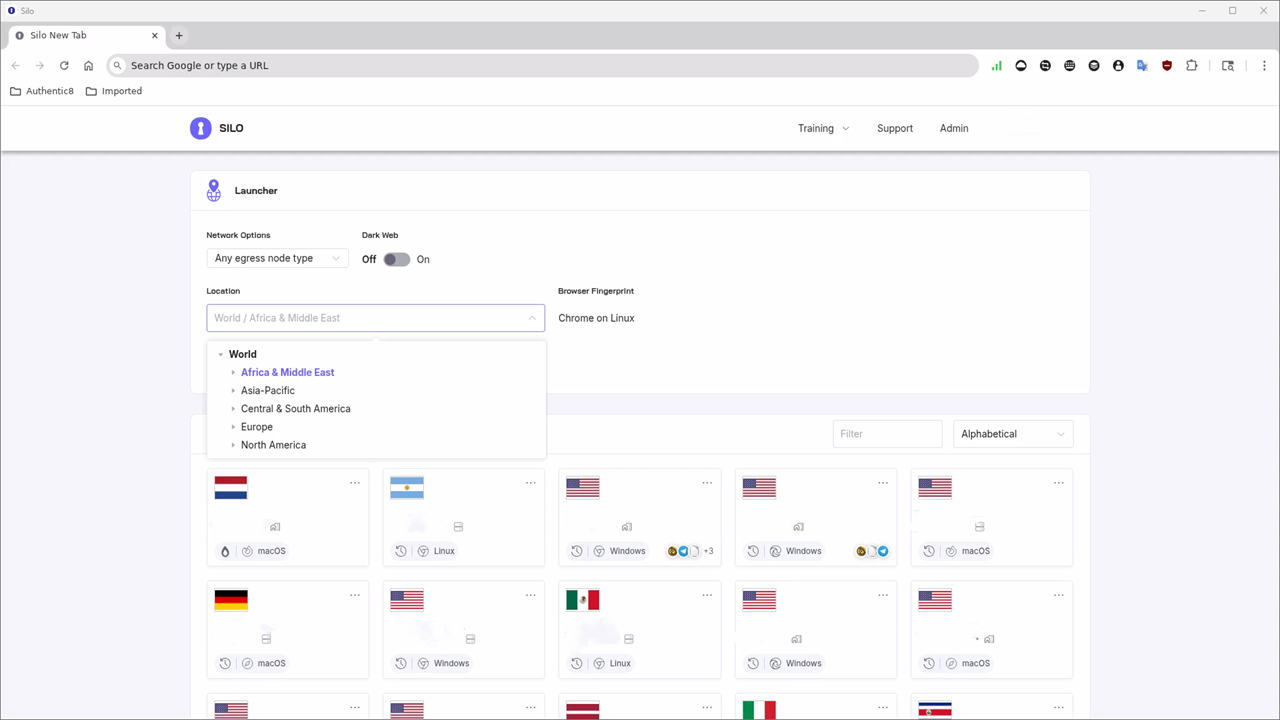Go to the browser home icon
The height and width of the screenshot is (720, 1280).
pyautogui.click(x=88, y=65)
